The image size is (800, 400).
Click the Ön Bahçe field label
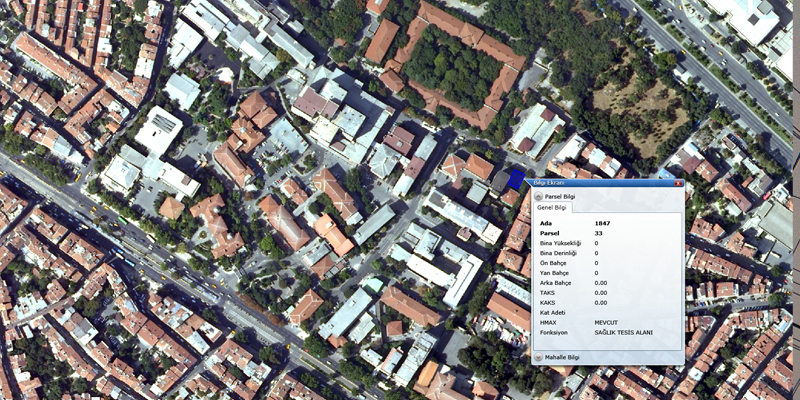(553, 263)
